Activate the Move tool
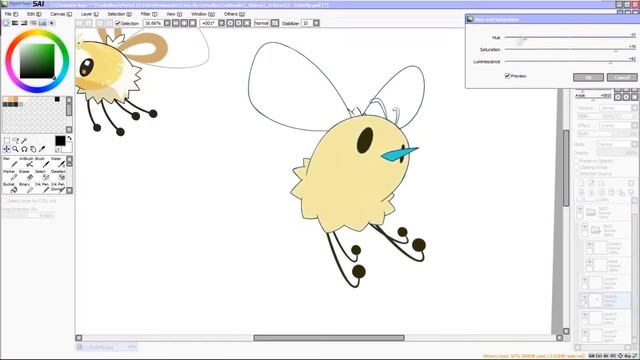 coord(7,149)
